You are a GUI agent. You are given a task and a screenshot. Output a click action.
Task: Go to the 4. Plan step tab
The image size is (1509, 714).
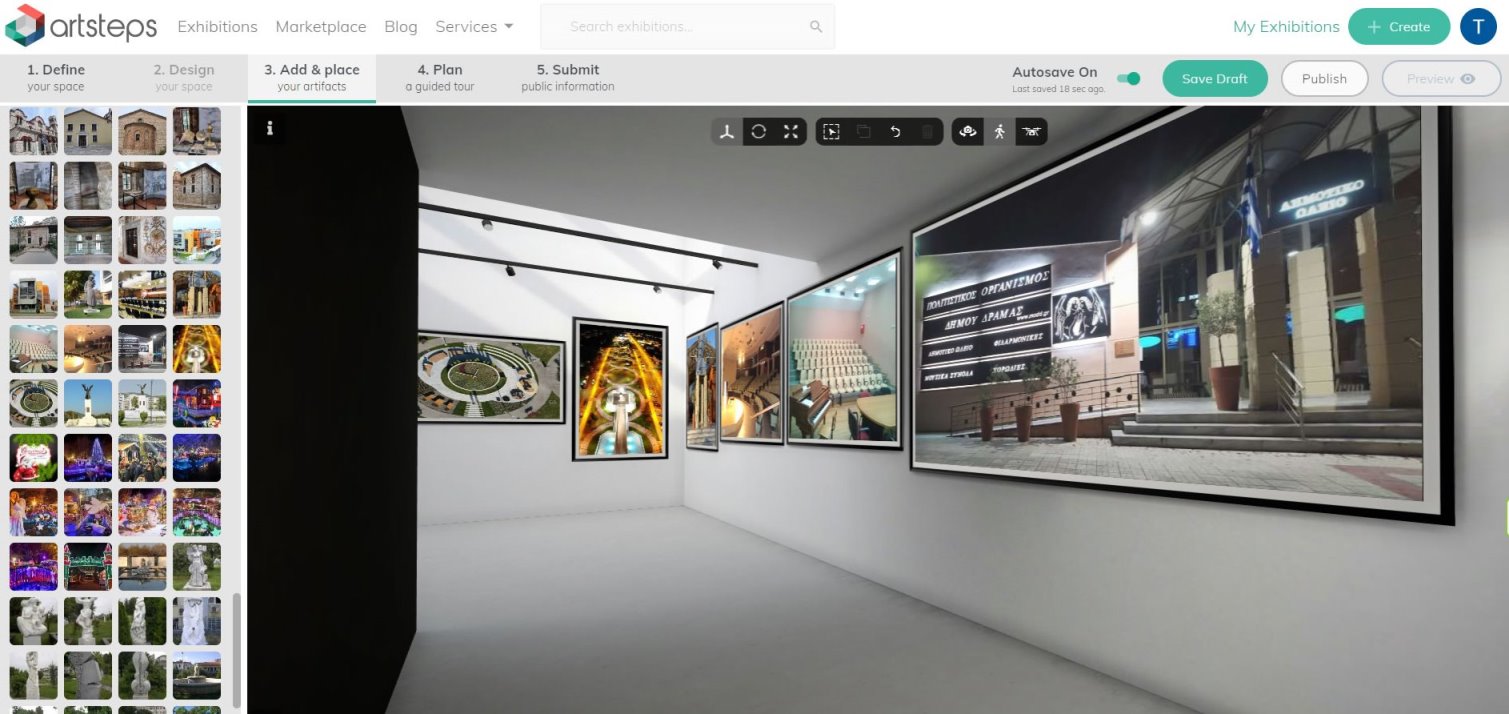click(x=439, y=78)
